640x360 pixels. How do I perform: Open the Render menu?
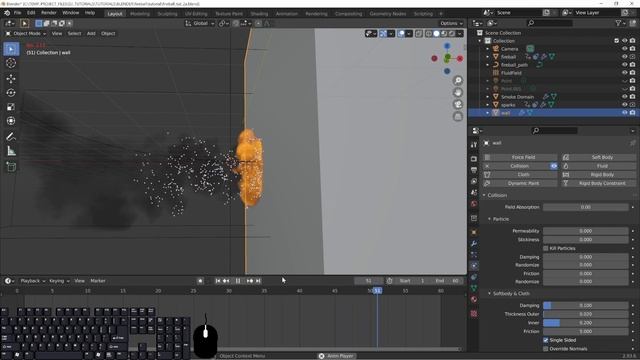tap(49, 13)
